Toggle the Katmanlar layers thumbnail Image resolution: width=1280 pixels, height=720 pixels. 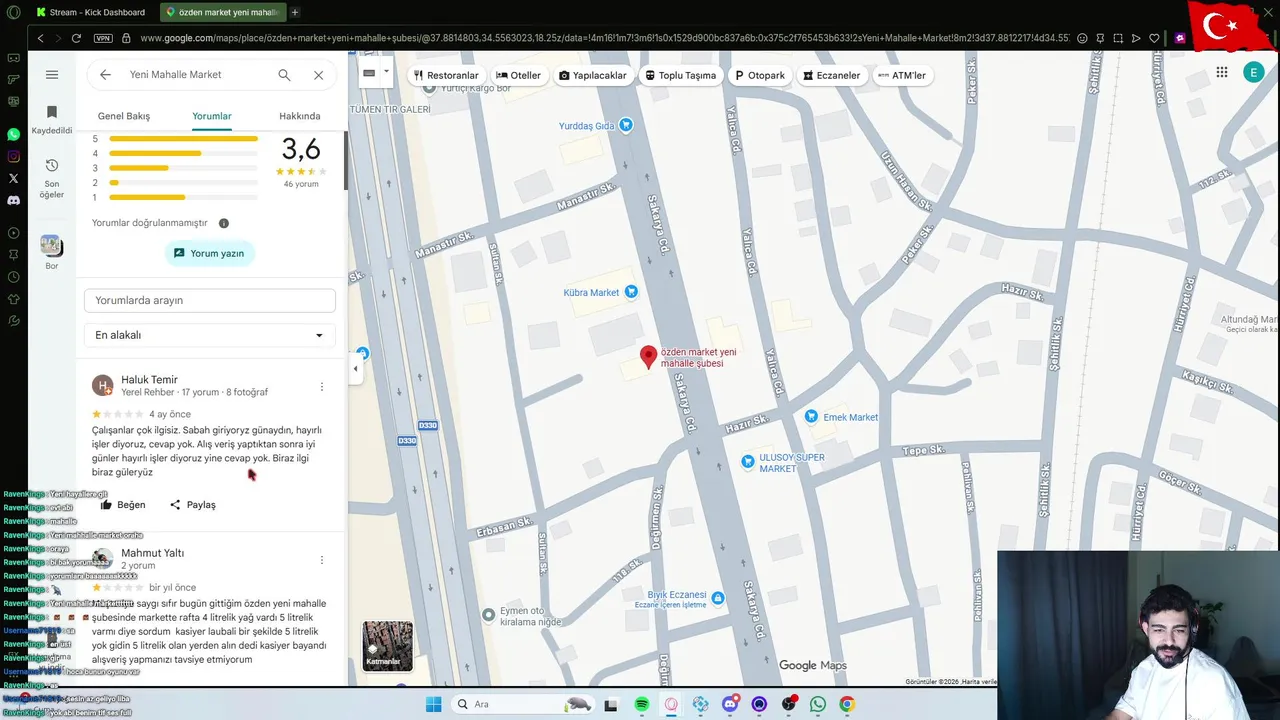pos(387,646)
